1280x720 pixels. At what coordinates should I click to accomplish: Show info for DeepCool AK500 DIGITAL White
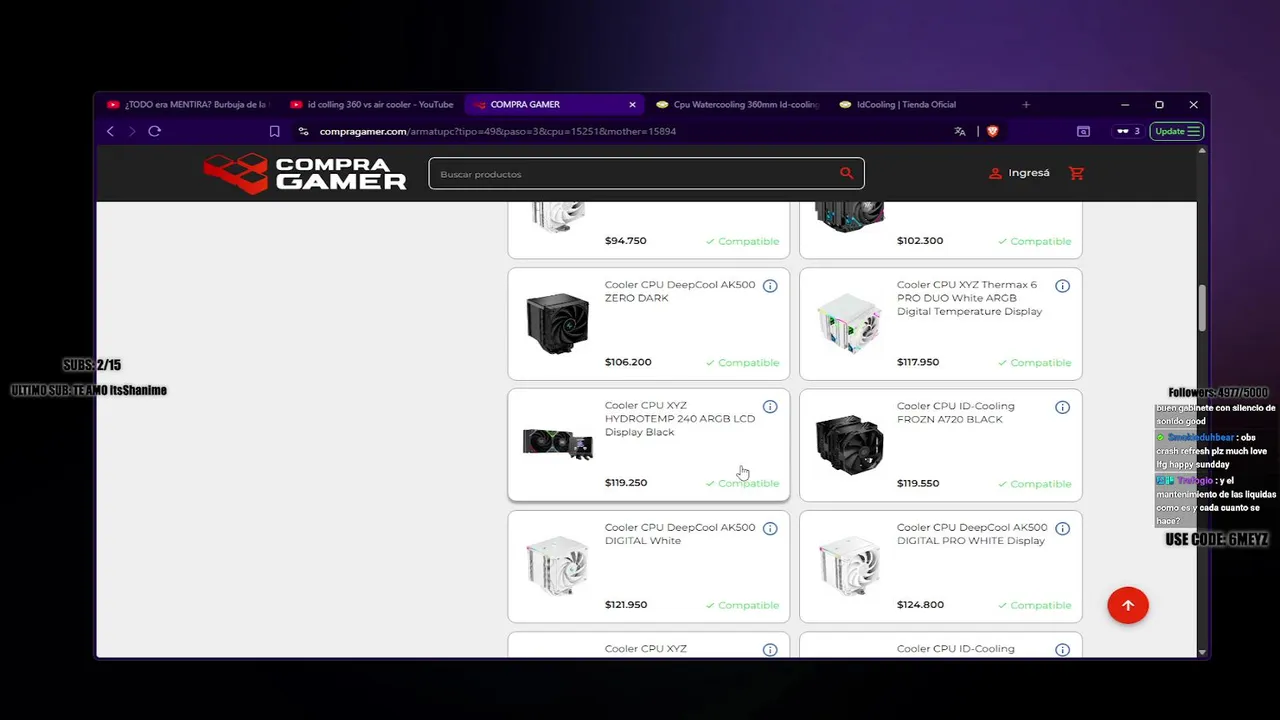[770, 528]
